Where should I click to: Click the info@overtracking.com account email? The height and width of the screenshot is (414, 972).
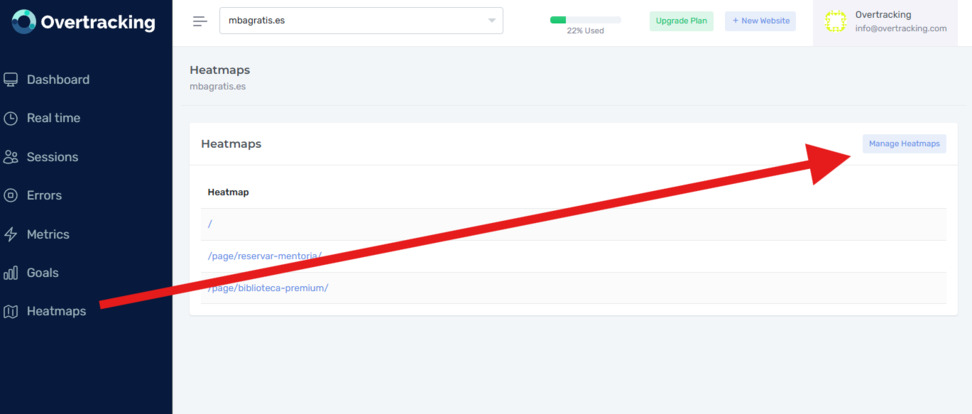(x=901, y=29)
